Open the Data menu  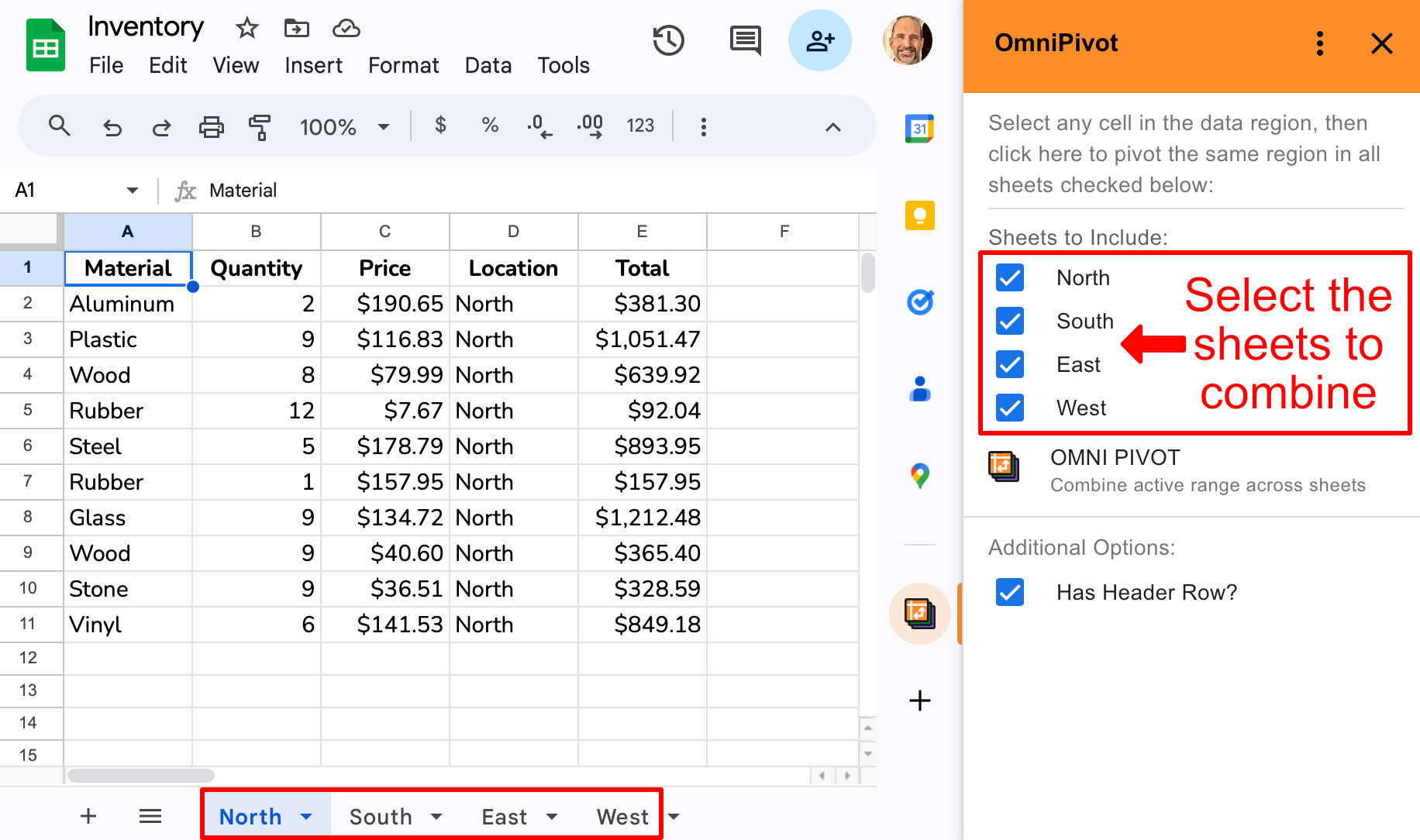pyautogui.click(x=488, y=66)
